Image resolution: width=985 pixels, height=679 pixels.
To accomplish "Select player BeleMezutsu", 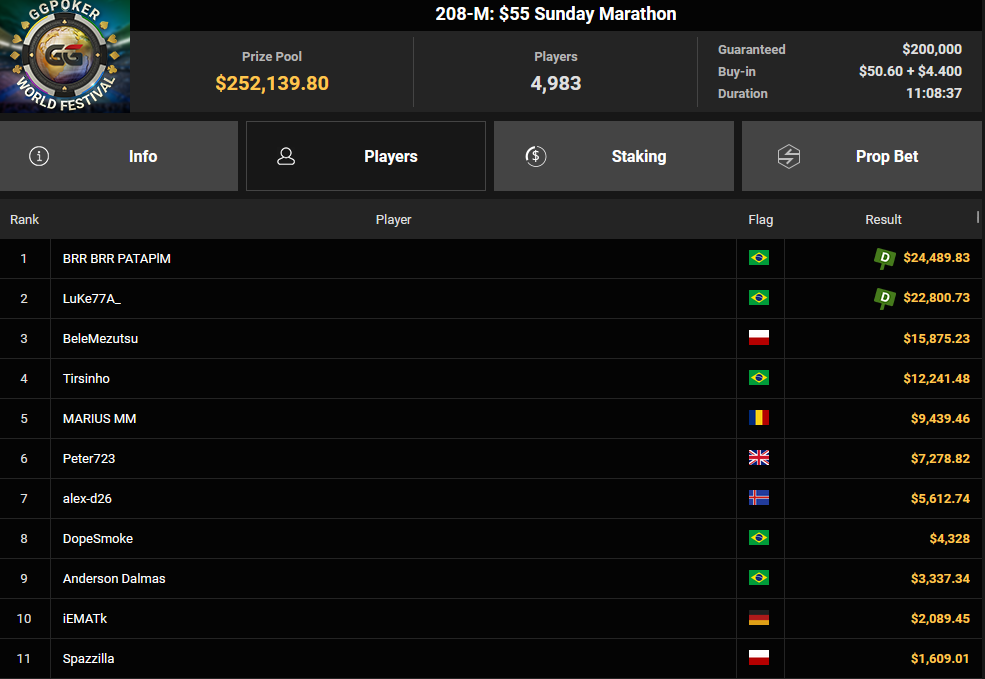I will coord(101,339).
